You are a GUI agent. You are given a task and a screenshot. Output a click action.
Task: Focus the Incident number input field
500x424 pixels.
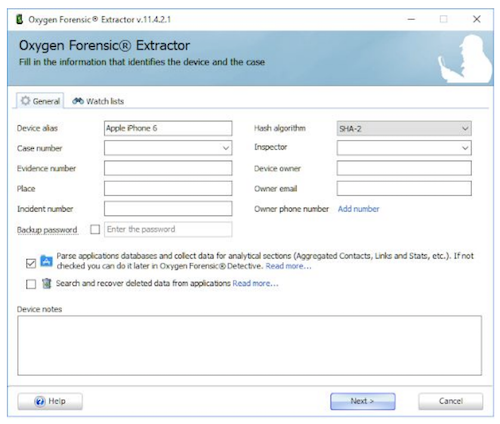click(168, 209)
